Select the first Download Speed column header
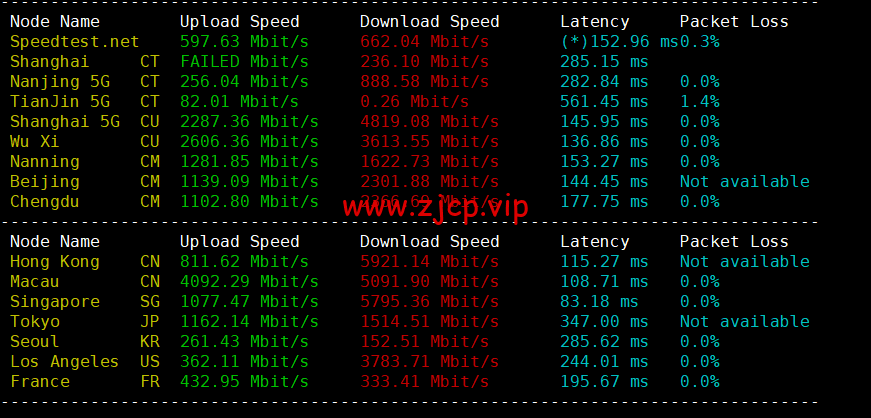The image size is (871, 418). [x=429, y=22]
